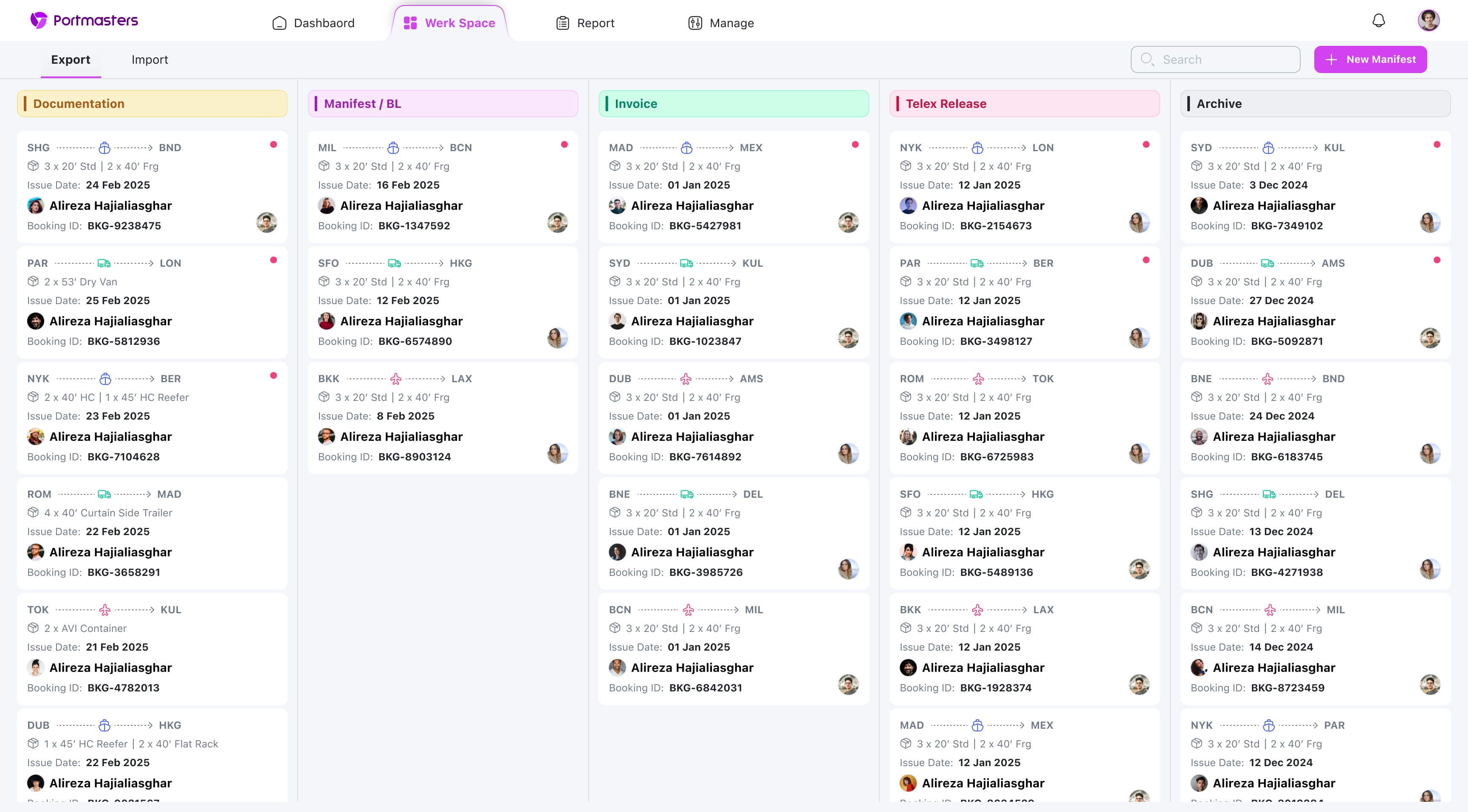Click container box icon on MIL BCN card

(x=324, y=166)
